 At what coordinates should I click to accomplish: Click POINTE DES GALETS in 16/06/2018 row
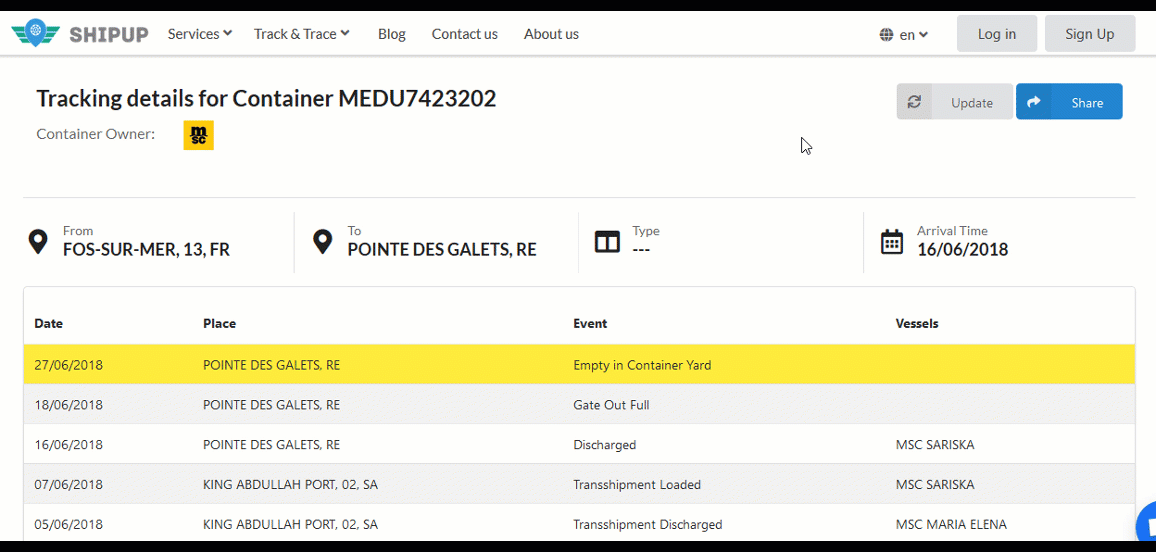(x=271, y=444)
